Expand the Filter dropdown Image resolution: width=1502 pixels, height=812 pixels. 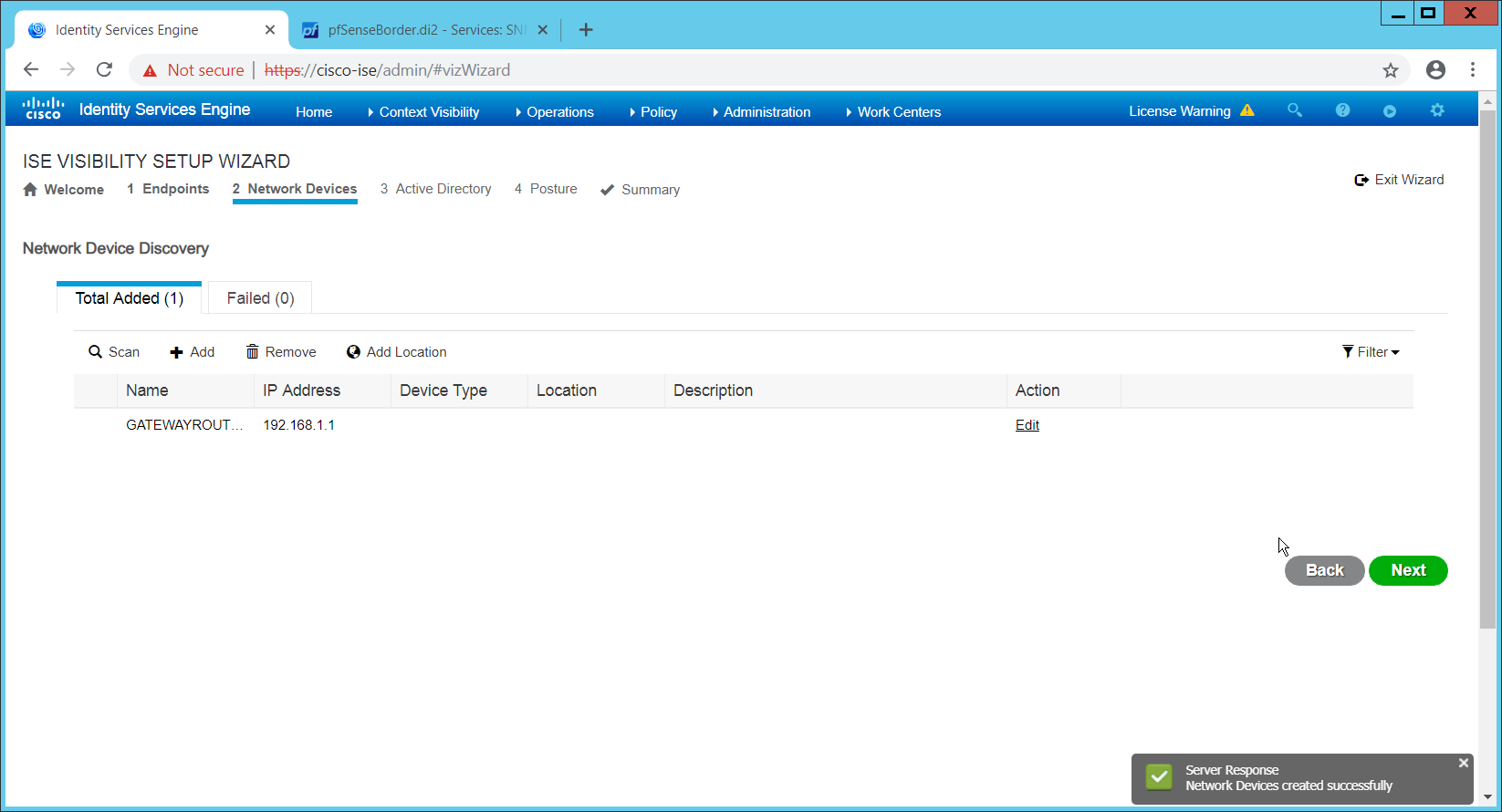coord(1371,352)
